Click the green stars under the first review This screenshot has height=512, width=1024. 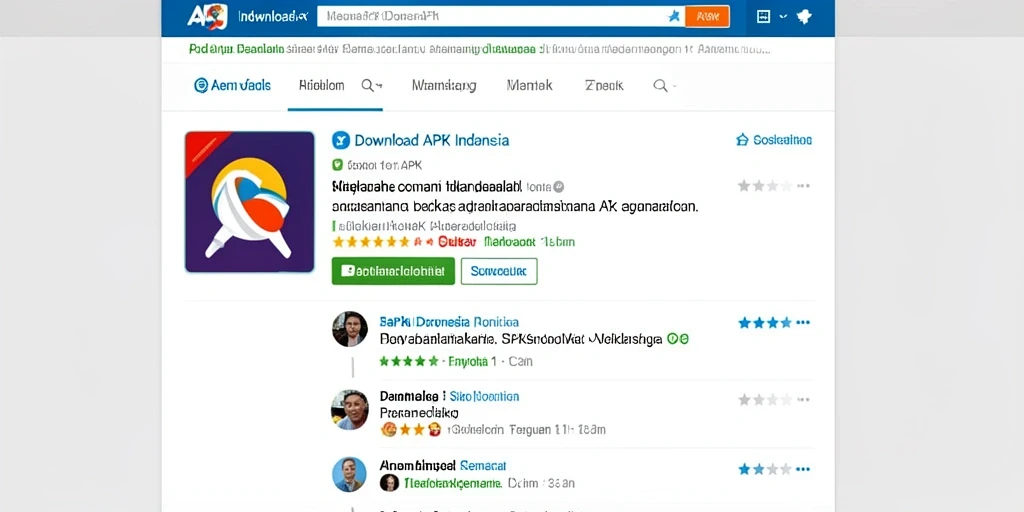(x=409, y=361)
